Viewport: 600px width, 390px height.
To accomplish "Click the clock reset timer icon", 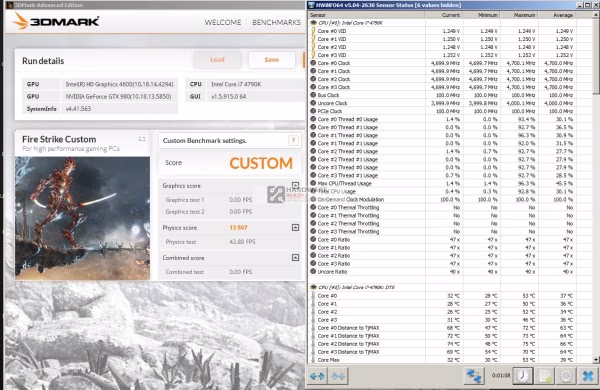I will [523, 376].
